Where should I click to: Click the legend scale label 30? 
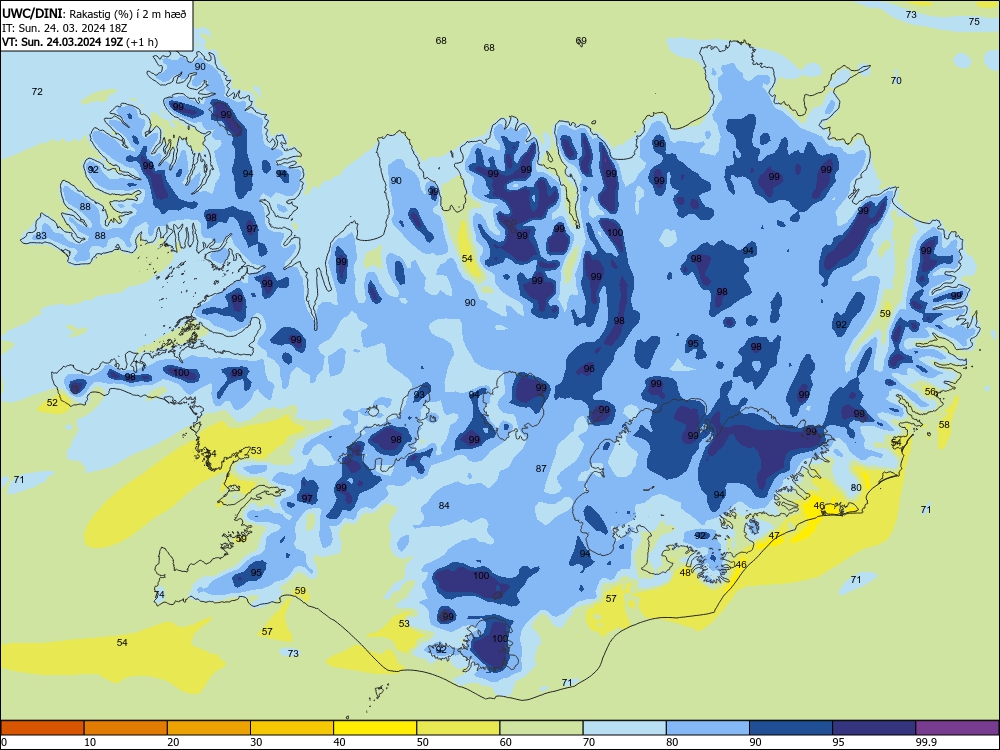256,742
